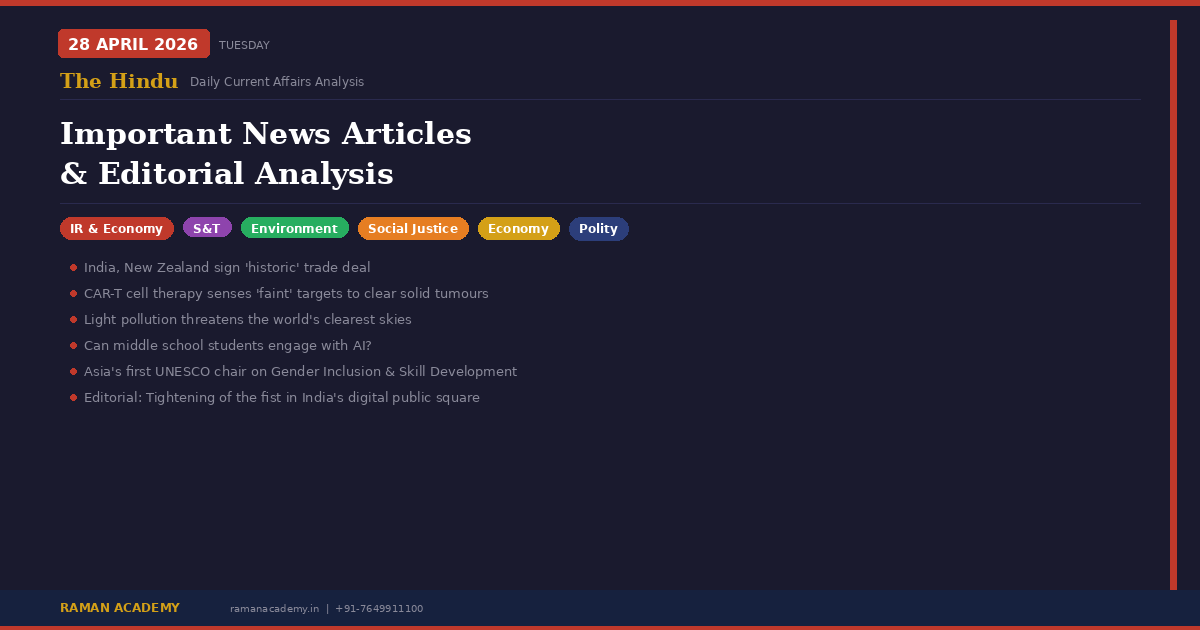This screenshot has width=1200, height=630.
Task: Click The Hindu masthead title
Action: (119, 82)
